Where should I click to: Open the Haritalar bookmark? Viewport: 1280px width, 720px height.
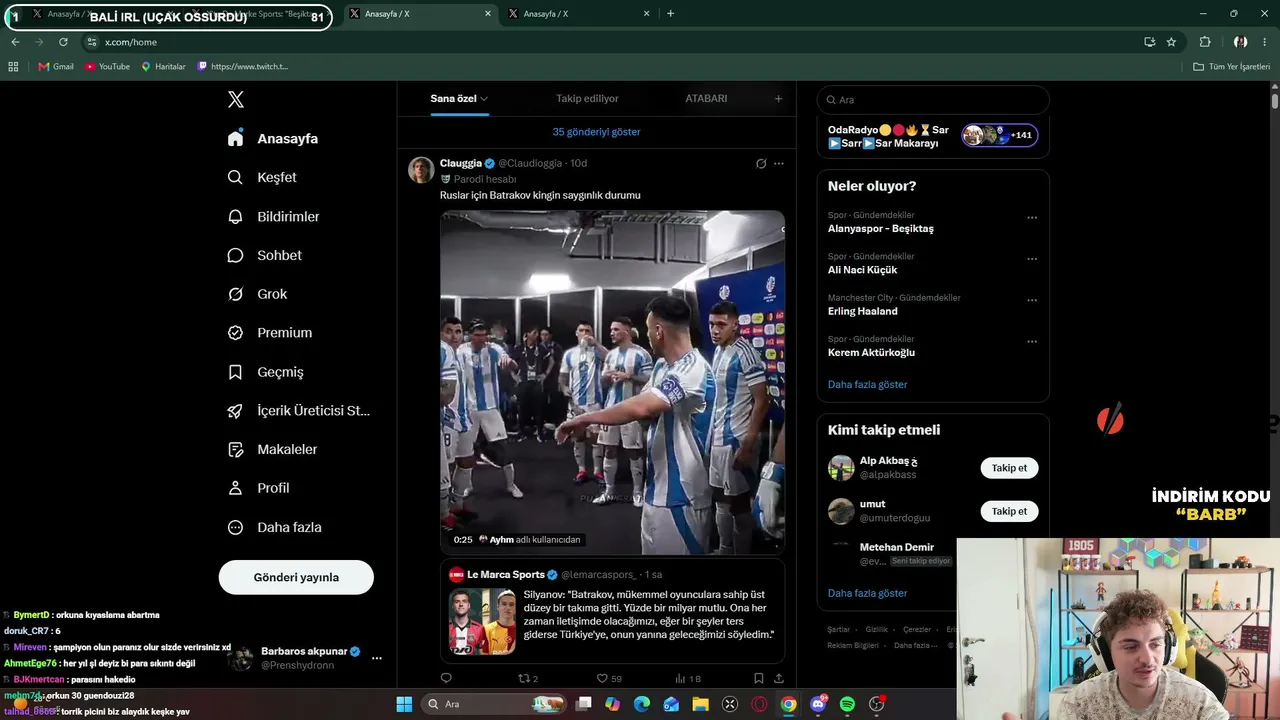coord(163,66)
